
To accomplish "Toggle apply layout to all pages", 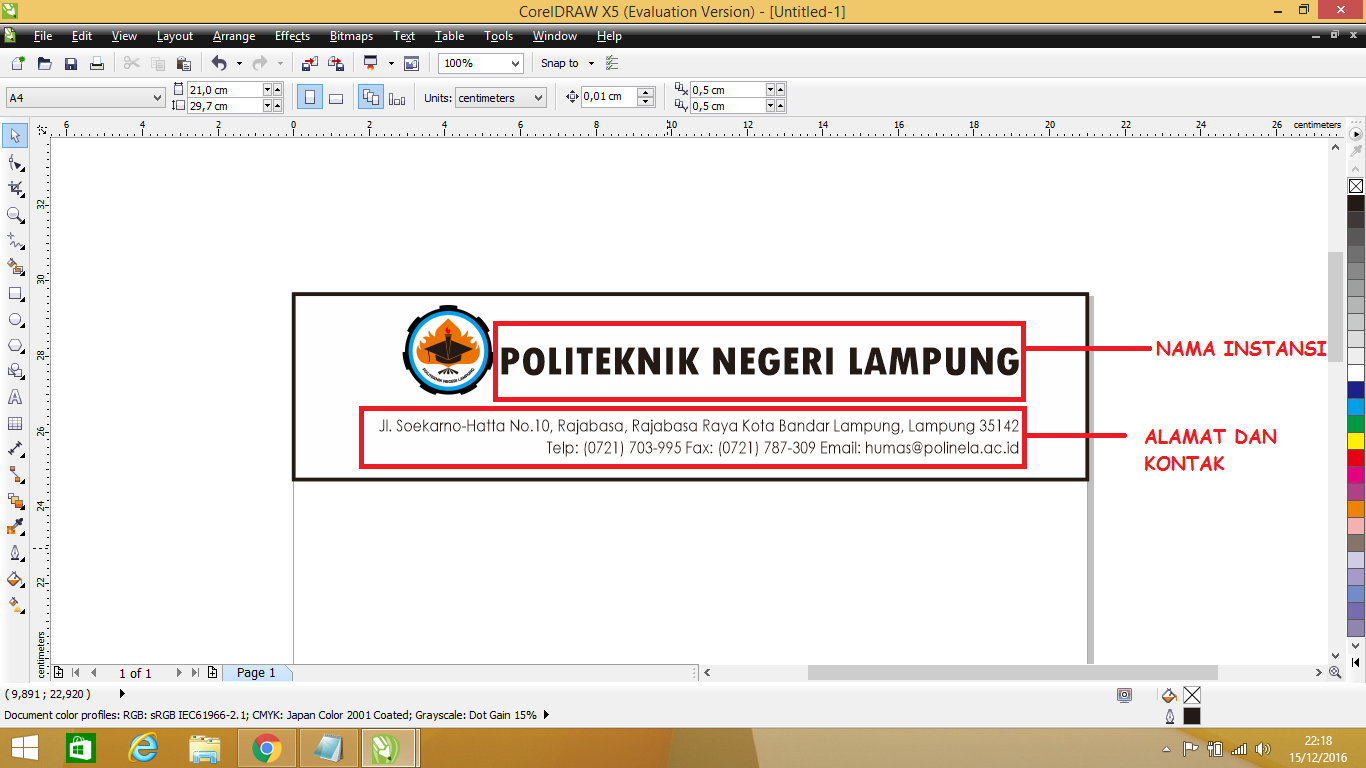I will coord(371,98).
